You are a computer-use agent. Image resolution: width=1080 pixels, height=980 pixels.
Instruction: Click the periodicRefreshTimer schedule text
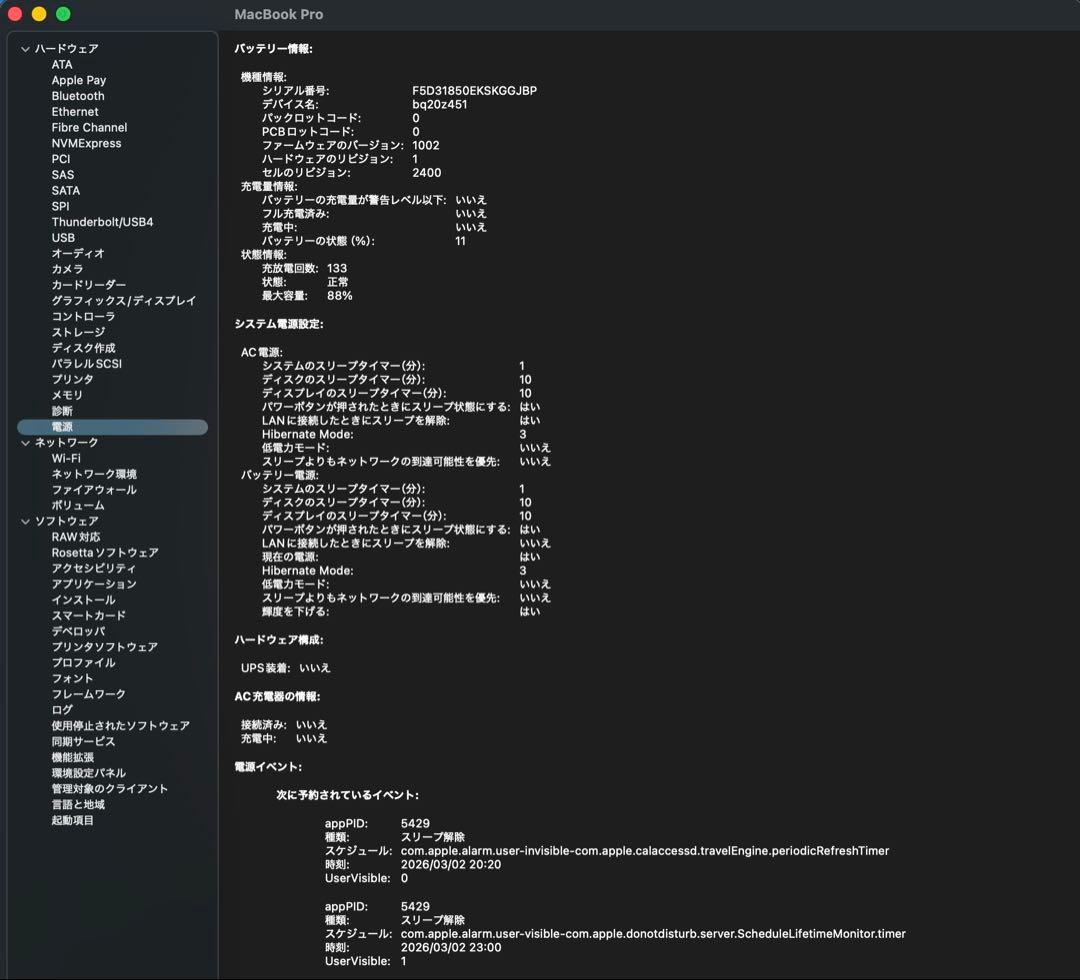(645, 851)
